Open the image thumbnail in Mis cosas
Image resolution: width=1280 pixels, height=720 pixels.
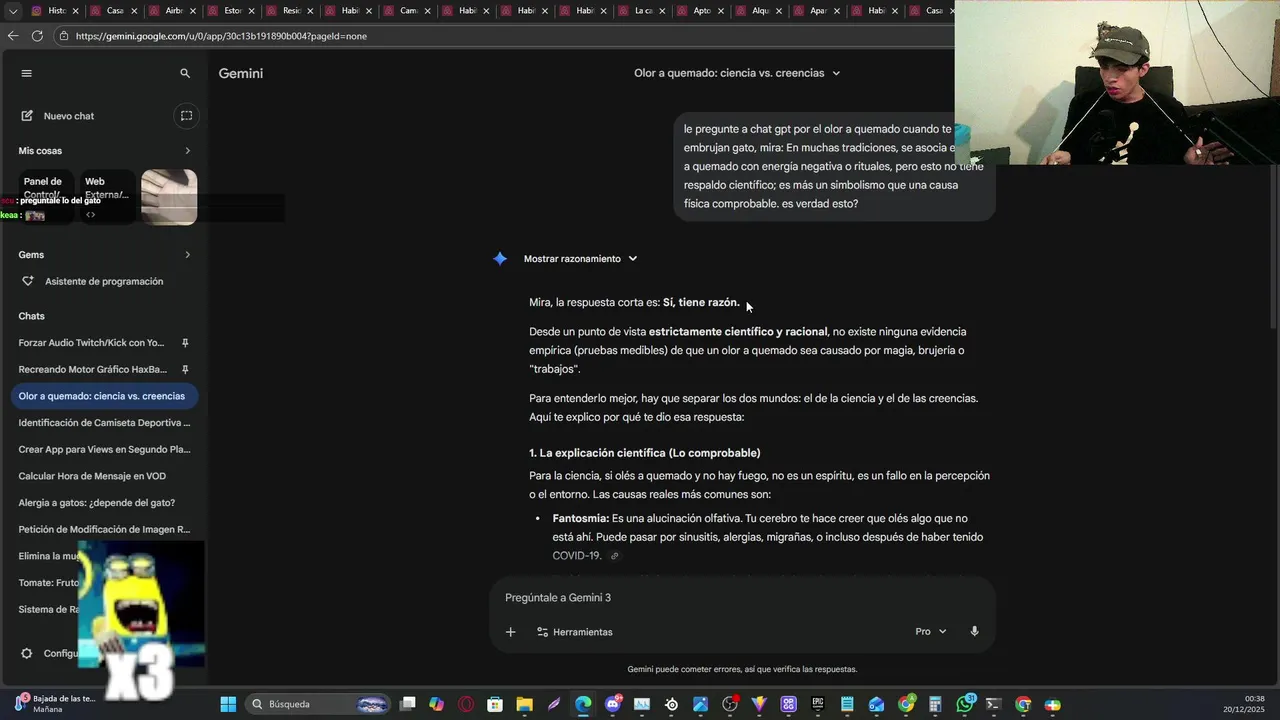pos(169,197)
